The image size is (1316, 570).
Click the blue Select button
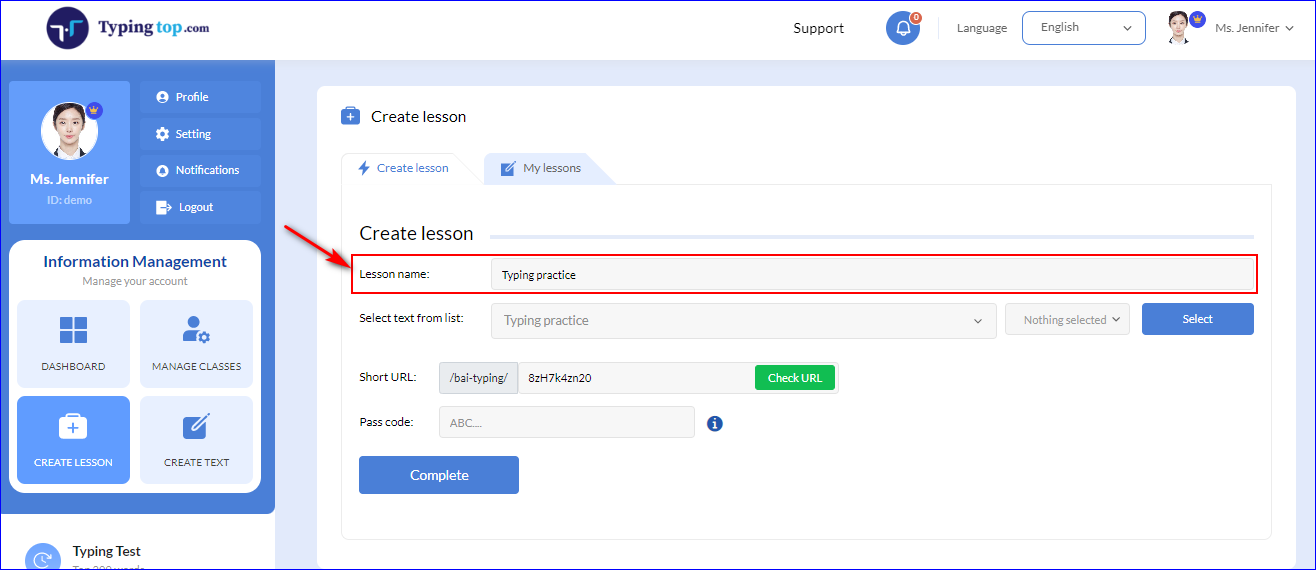[1197, 319]
